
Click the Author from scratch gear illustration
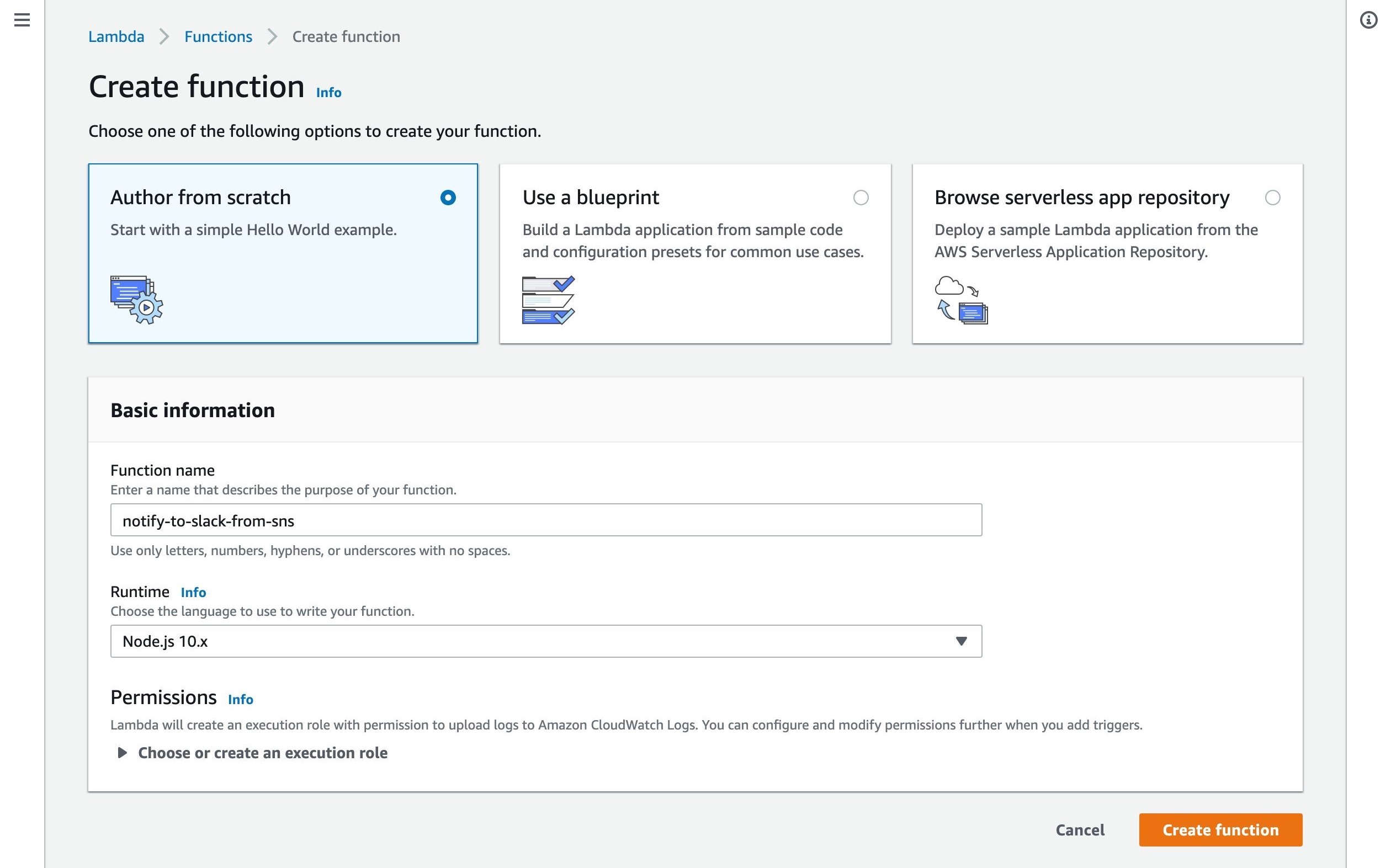137,300
